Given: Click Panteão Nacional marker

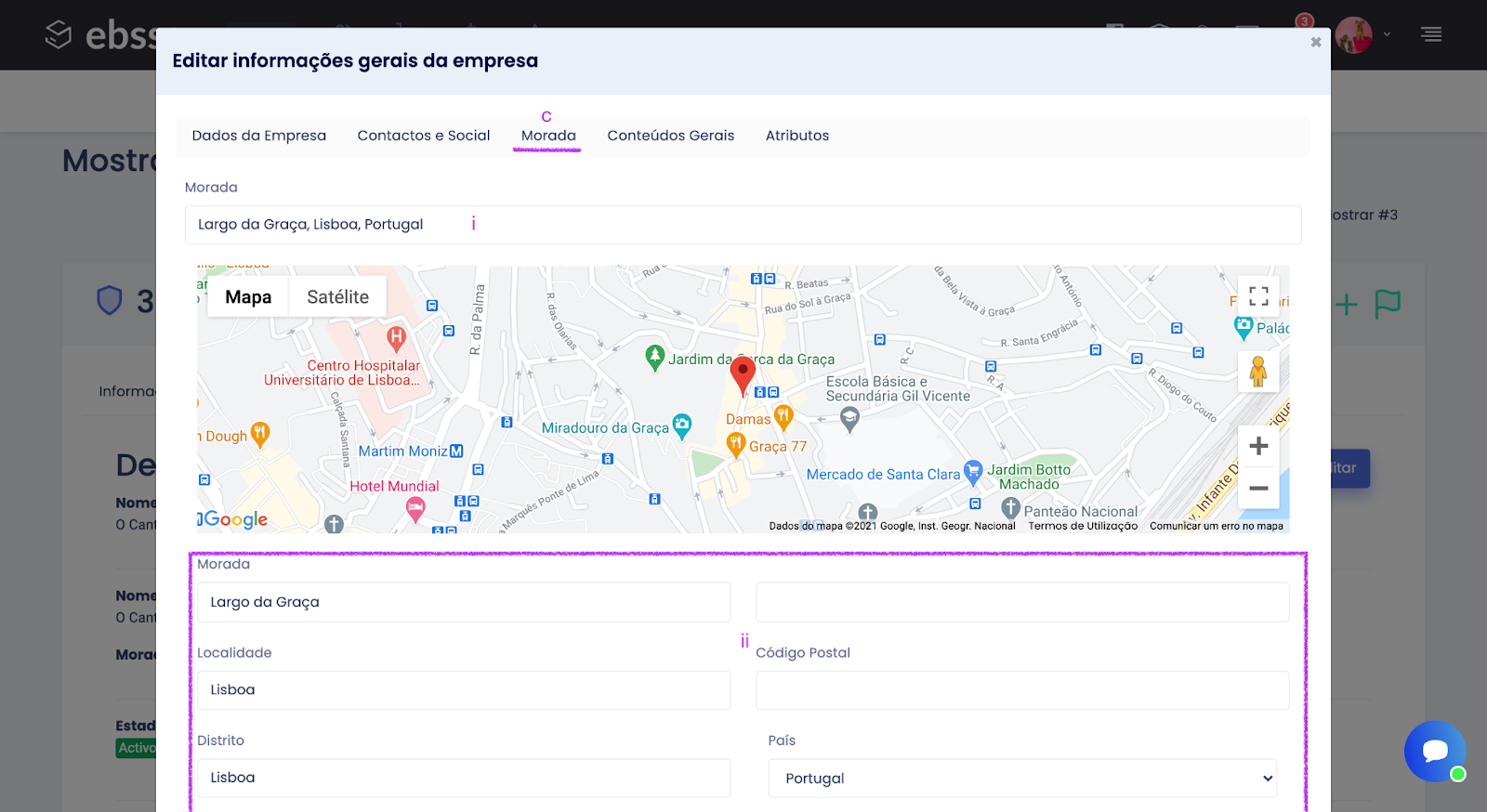Looking at the screenshot, I should [x=1011, y=508].
